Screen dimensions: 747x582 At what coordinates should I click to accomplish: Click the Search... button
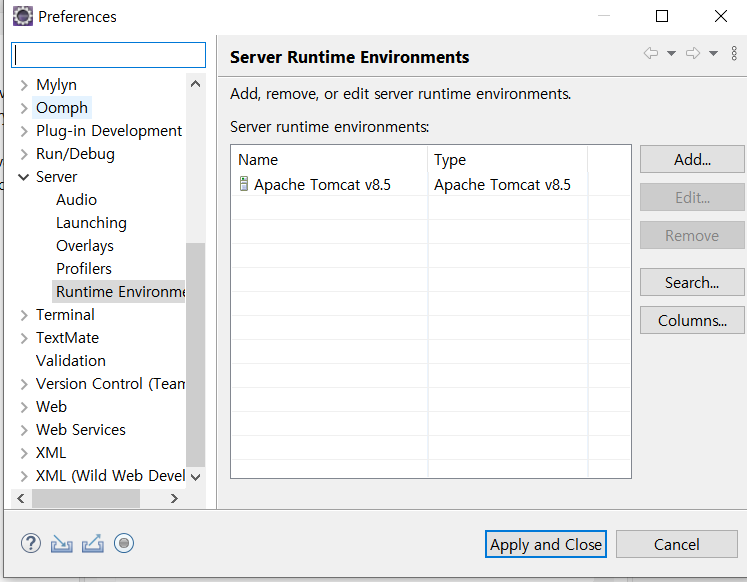point(692,282)
